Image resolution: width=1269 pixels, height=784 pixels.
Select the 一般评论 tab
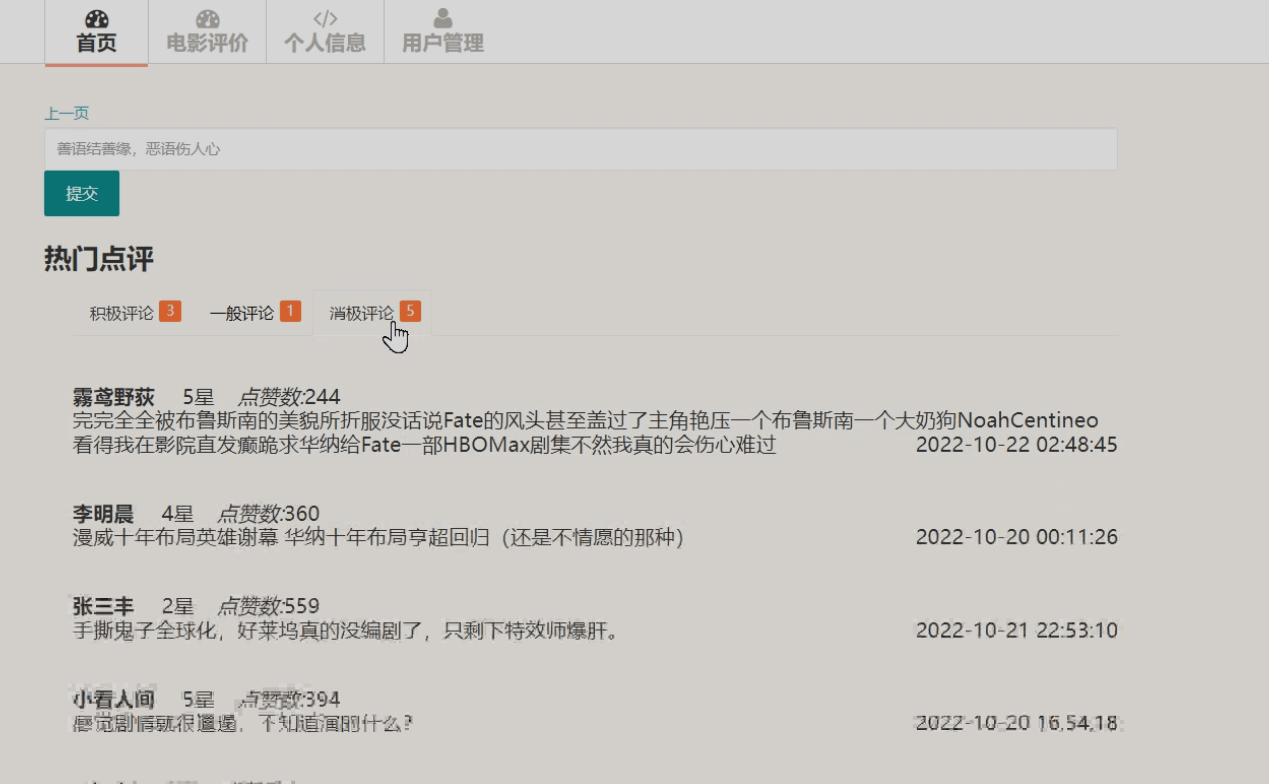[x=241, y=313]
